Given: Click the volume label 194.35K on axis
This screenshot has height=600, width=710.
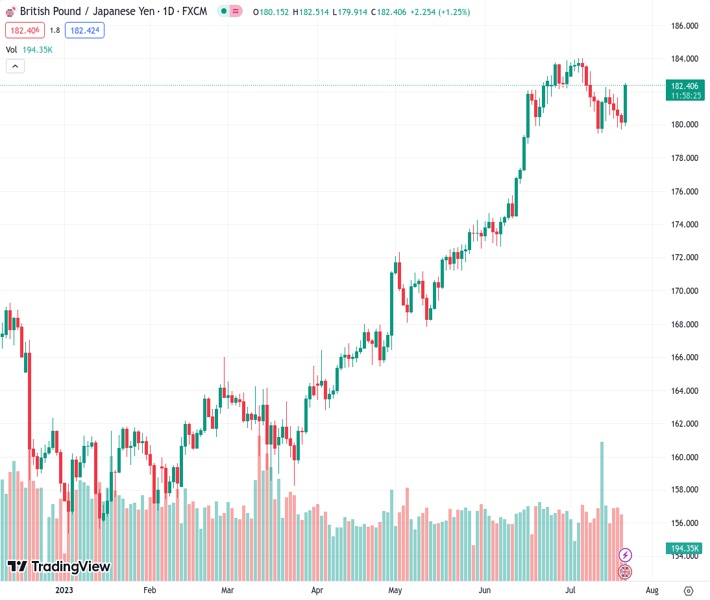Looking at the screenshot, I should tap(684, 548).
